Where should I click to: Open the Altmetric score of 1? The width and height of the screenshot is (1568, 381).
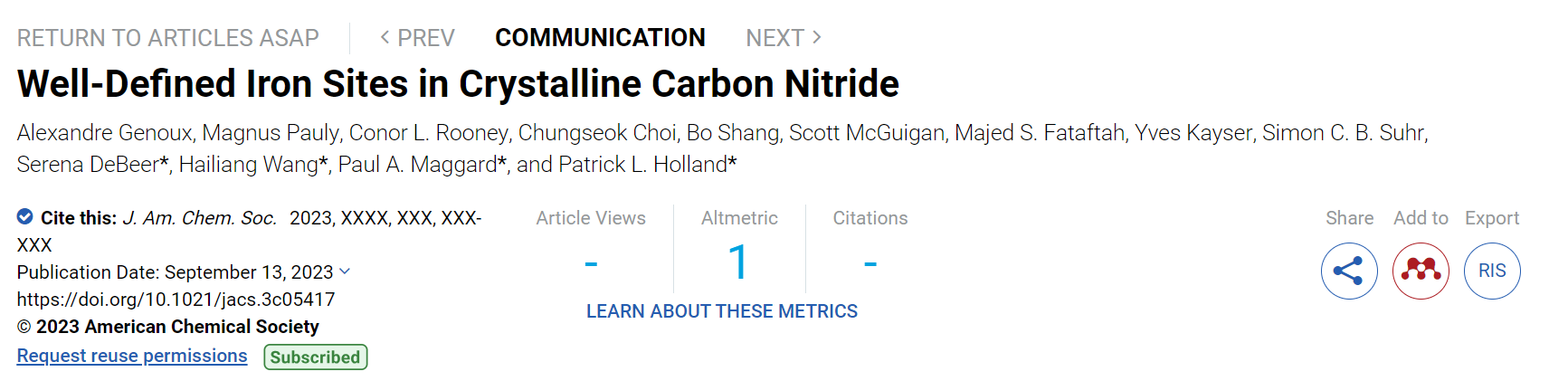[x=738, y=262]
